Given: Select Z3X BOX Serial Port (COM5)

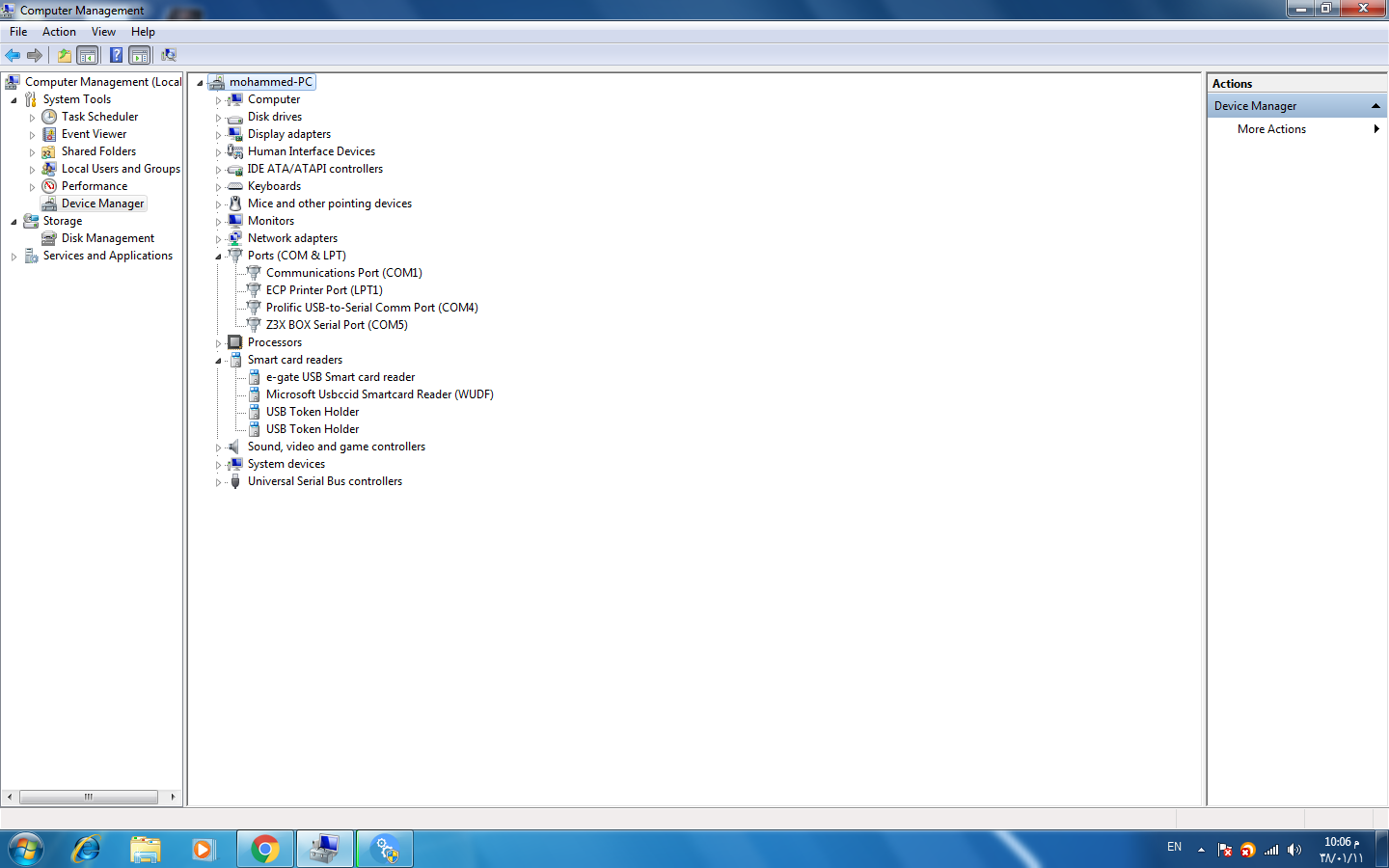Looking at the screenshot, I should (337, 325).
